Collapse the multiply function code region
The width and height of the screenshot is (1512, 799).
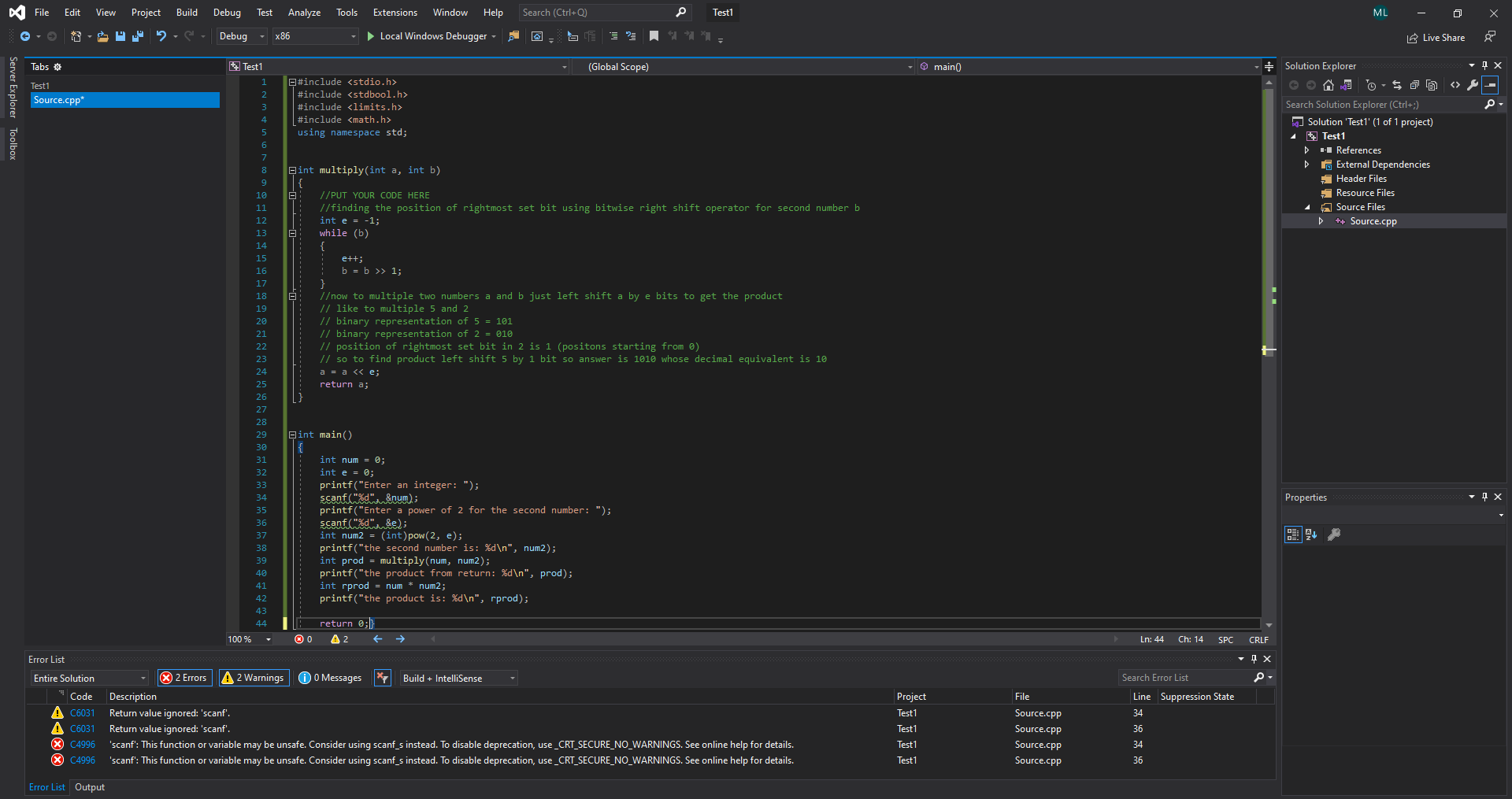pos(291,170)
